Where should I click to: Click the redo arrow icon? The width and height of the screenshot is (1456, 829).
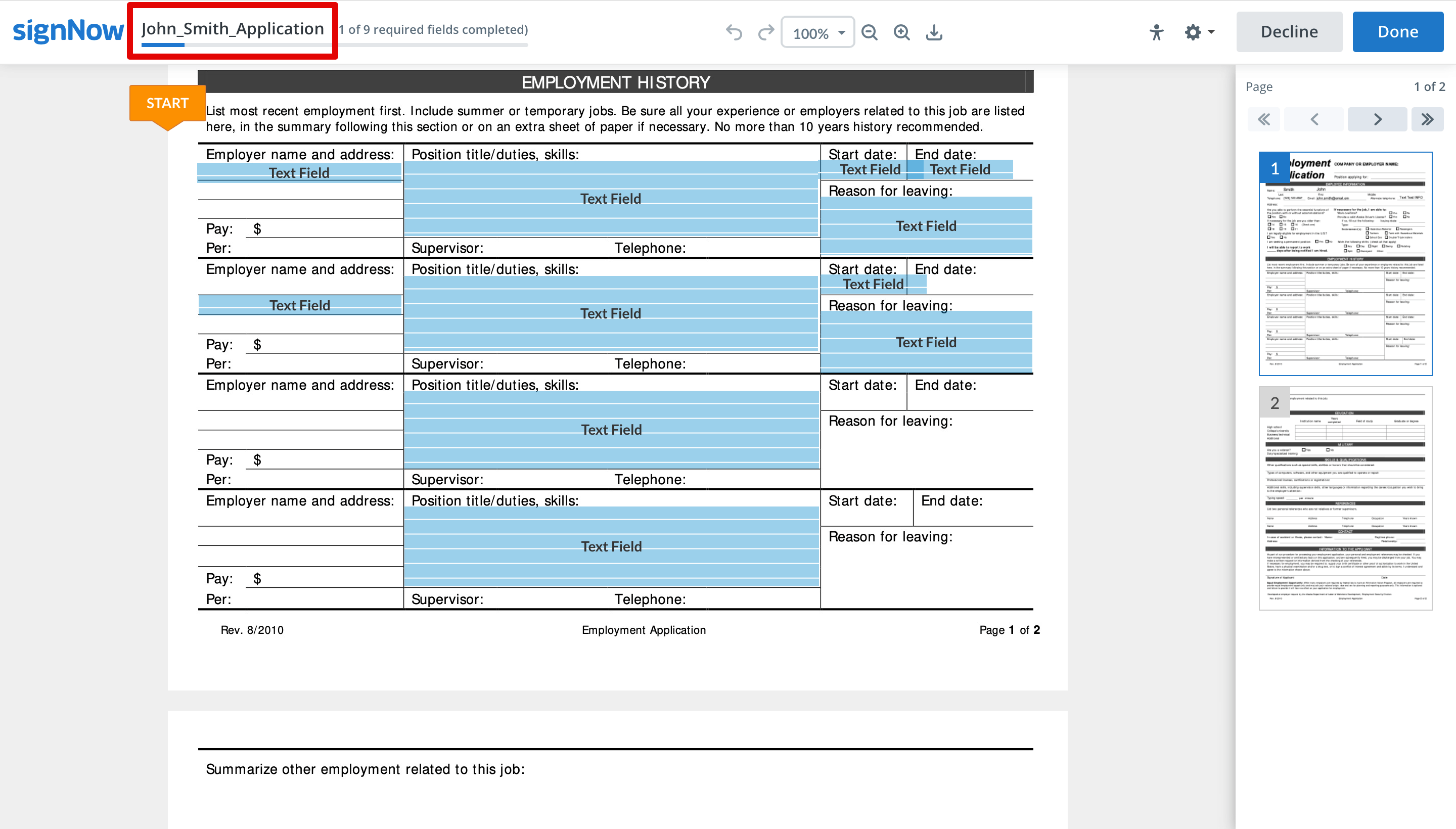pos(766,32)
